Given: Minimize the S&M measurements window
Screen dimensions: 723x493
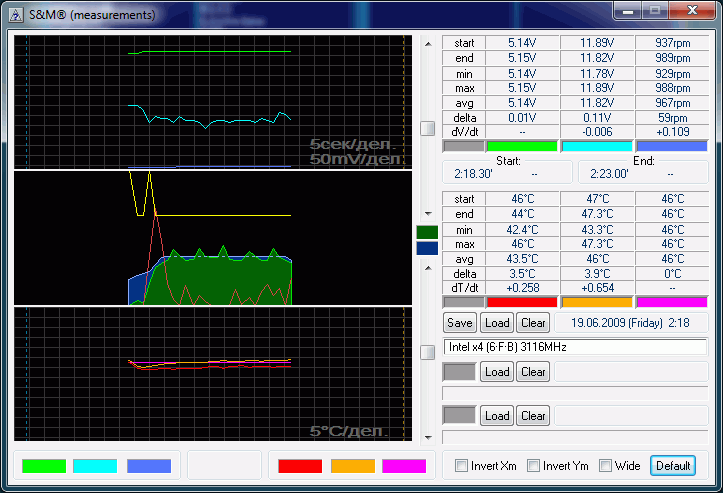Looking at the screenshot, I should [628, 11].
